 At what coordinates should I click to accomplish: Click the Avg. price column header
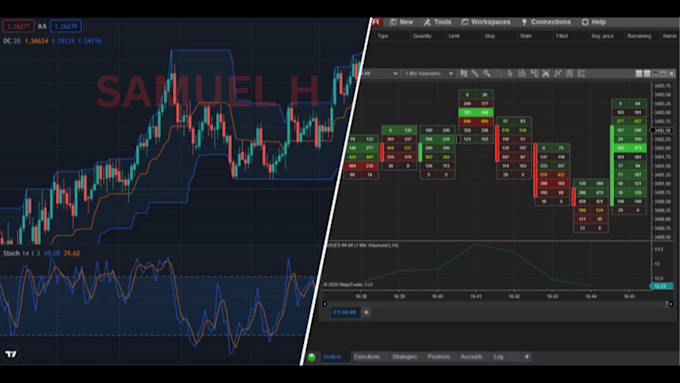pyautogui.click(x=602, y=36)
